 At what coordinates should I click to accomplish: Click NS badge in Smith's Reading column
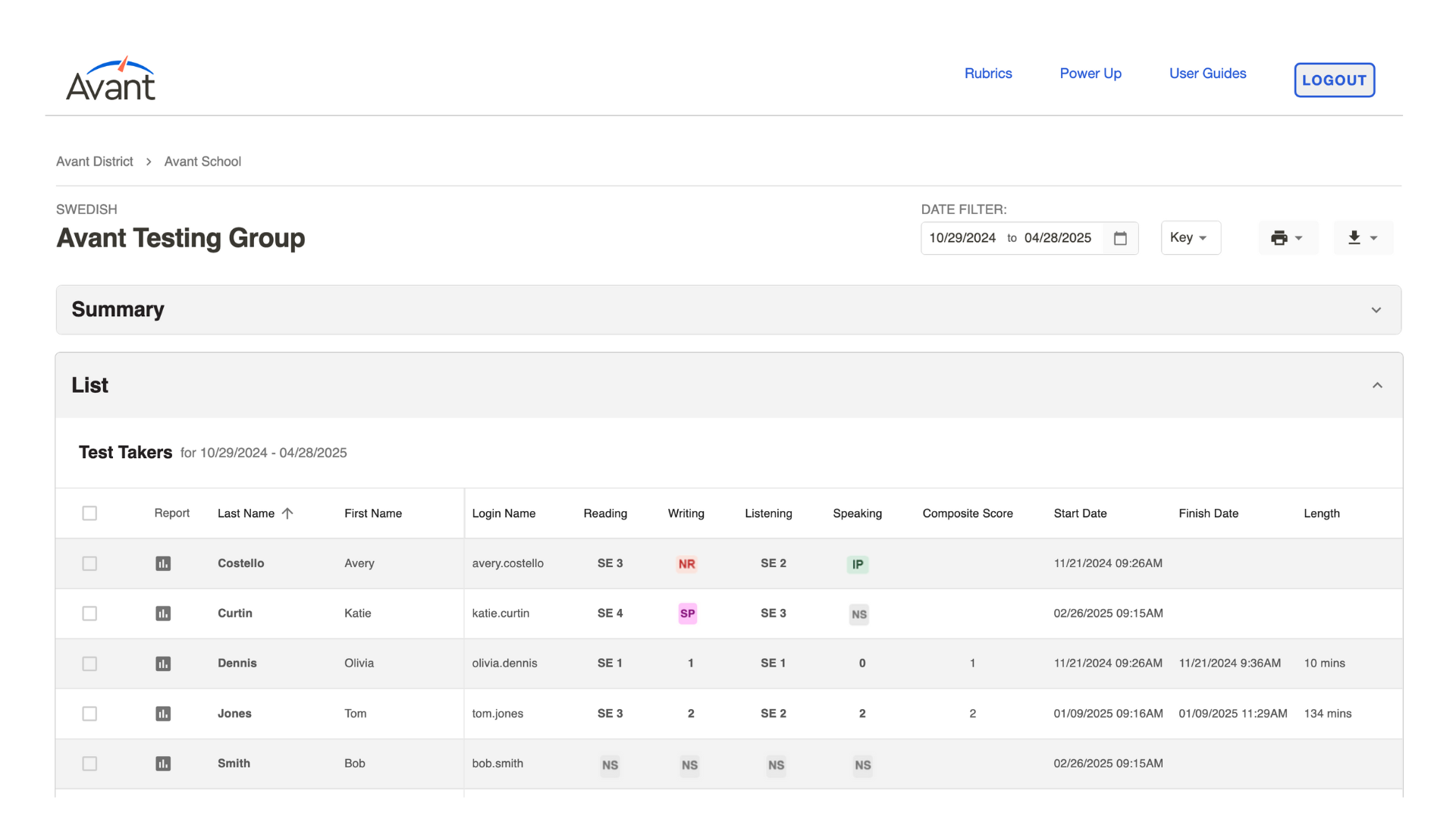point(610,765)
